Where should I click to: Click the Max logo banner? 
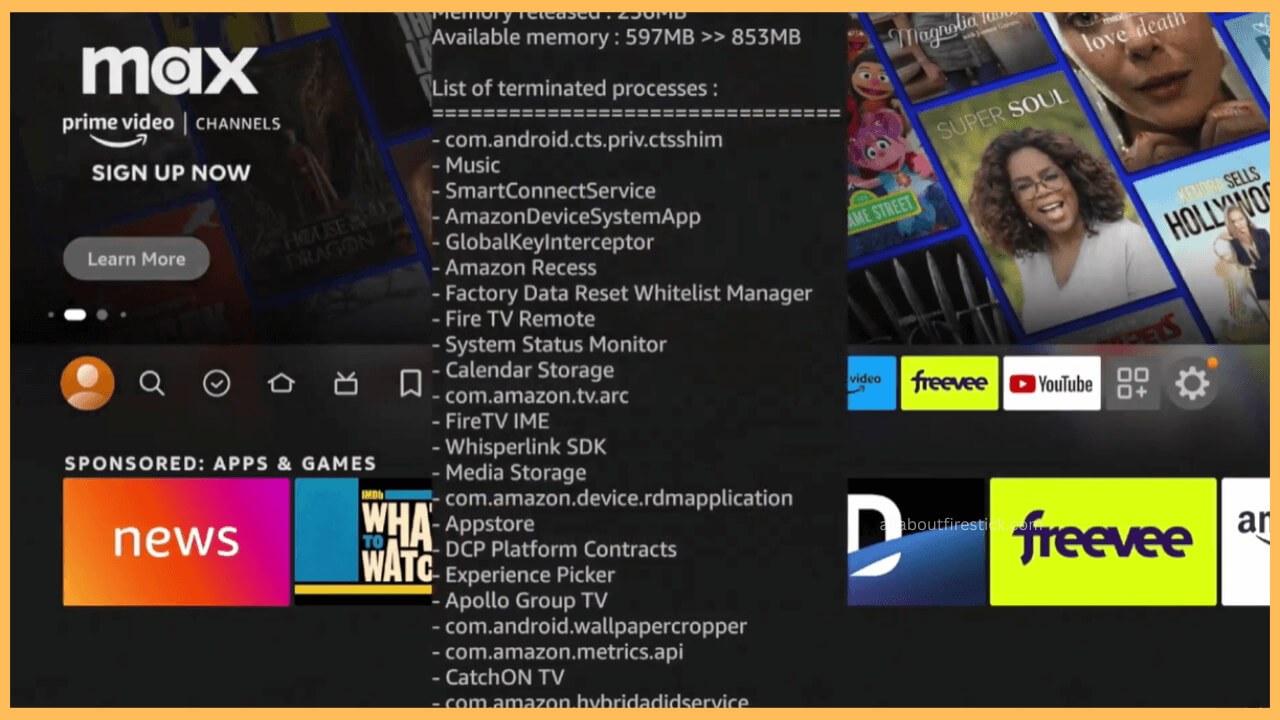click(x=170, y=72)
